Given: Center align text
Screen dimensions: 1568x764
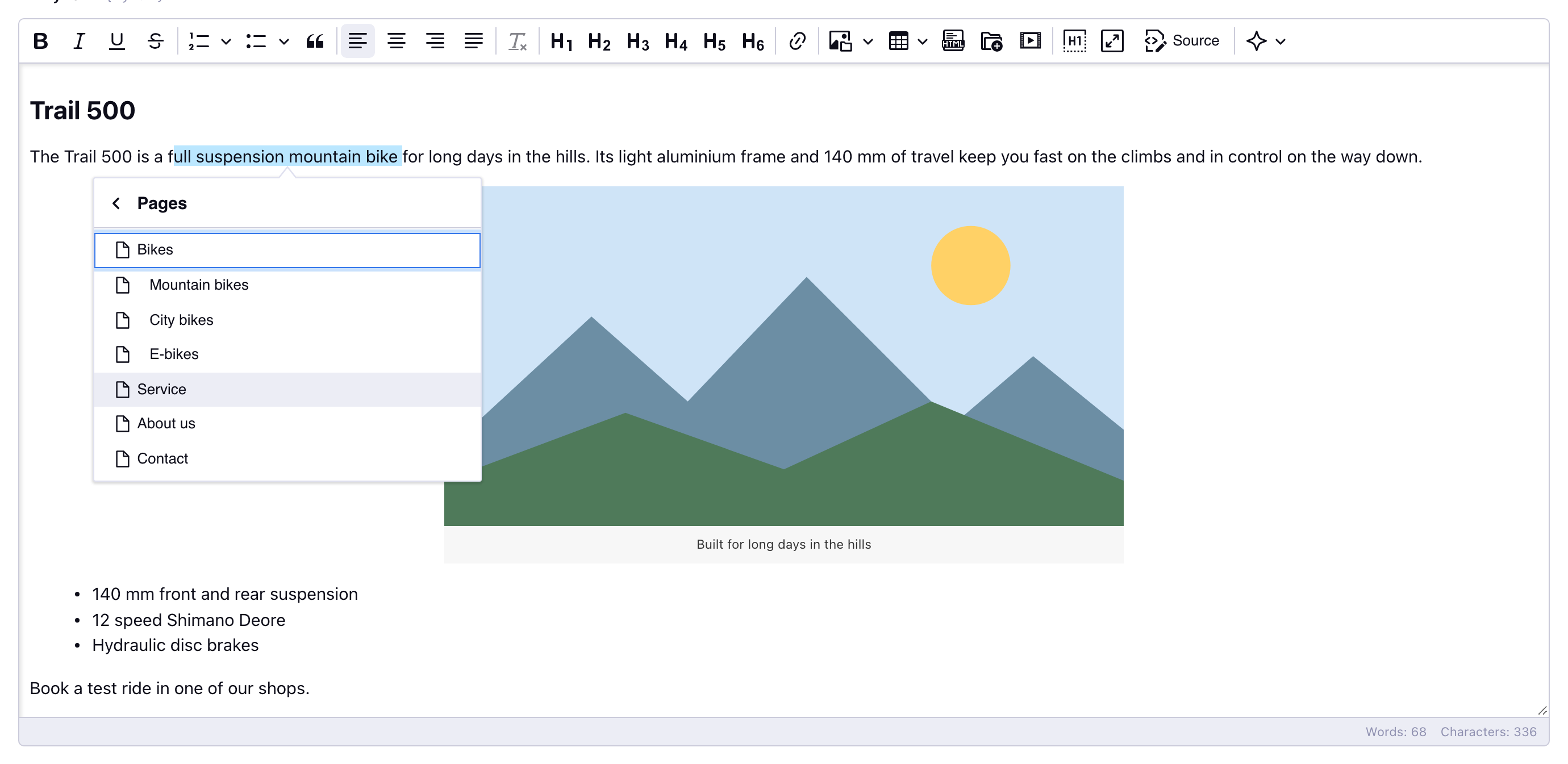Looking at the screenshot, I should point(397,41).
